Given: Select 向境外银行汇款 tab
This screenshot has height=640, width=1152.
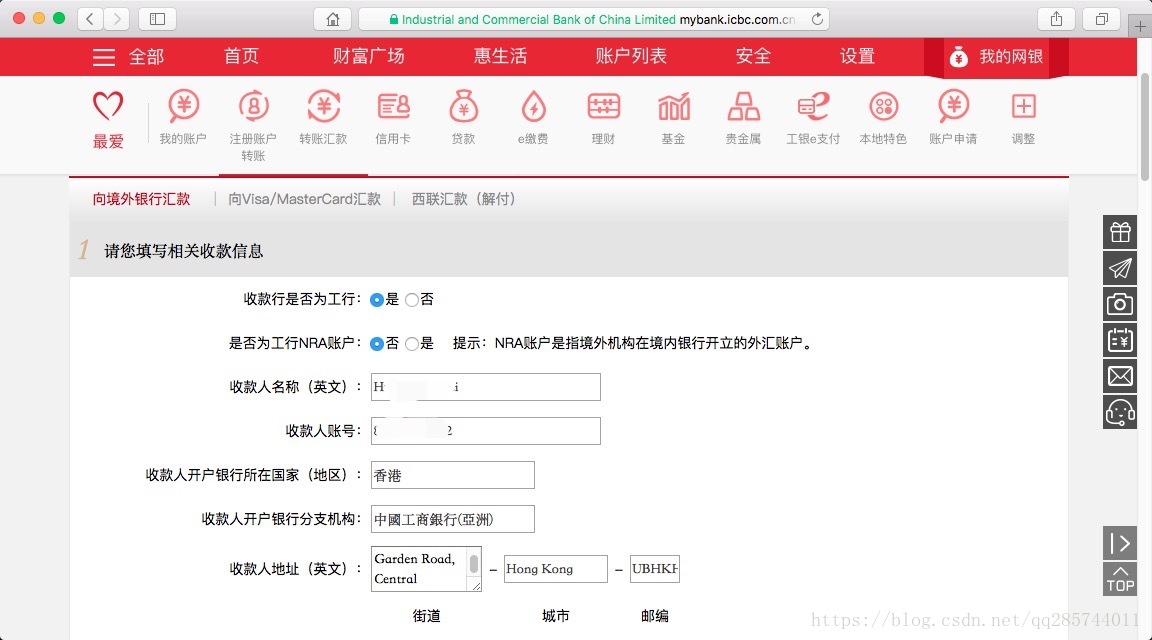Looking at the screenshot, I should coord(141,199).
